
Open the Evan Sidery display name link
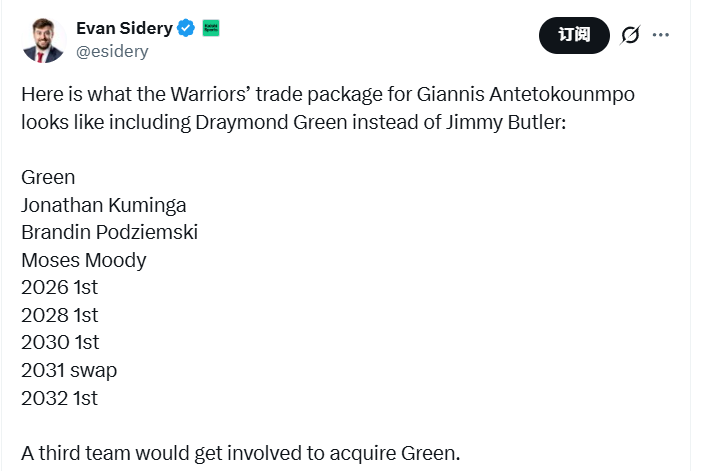124,29
